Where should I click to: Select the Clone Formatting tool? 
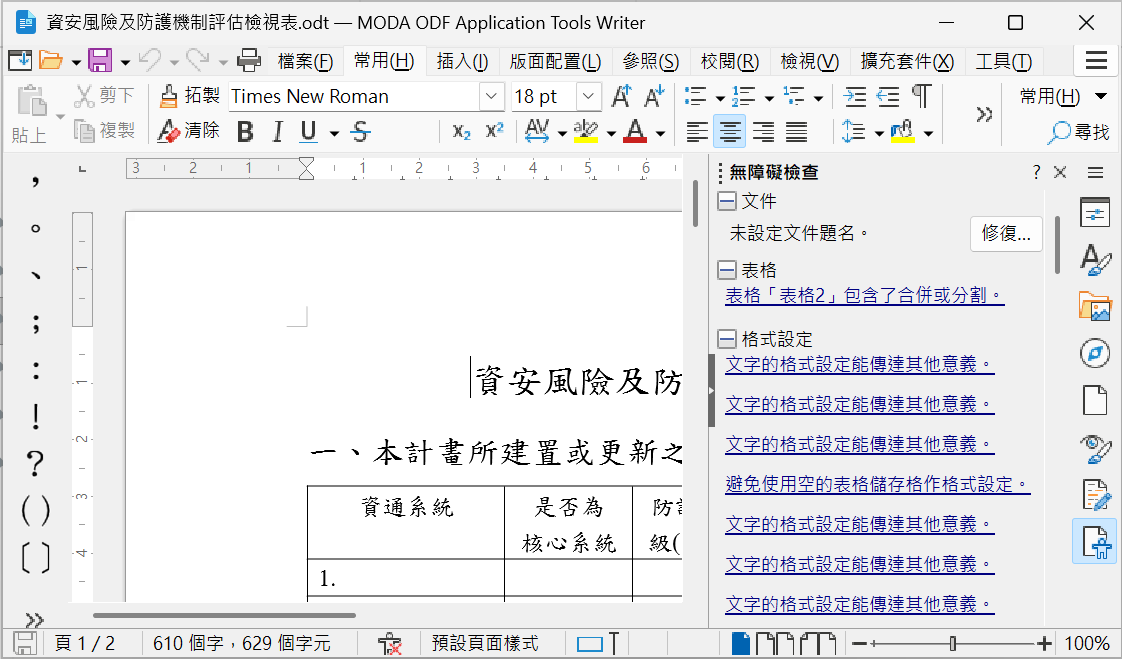[190, 96]
